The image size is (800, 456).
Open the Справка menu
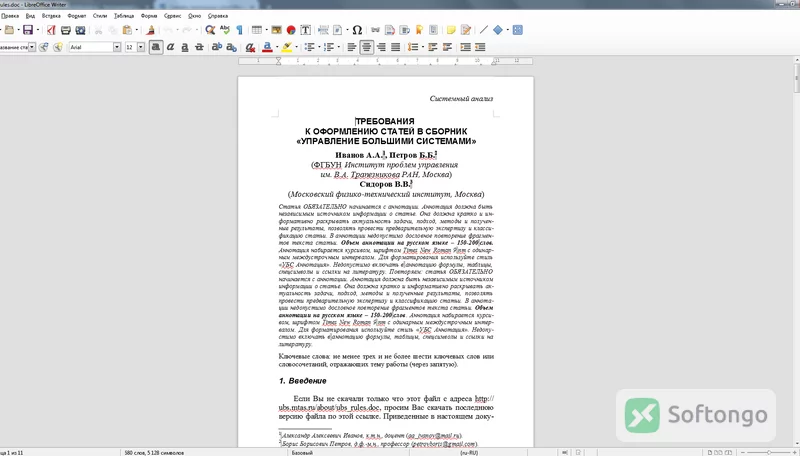click(218, 16)
